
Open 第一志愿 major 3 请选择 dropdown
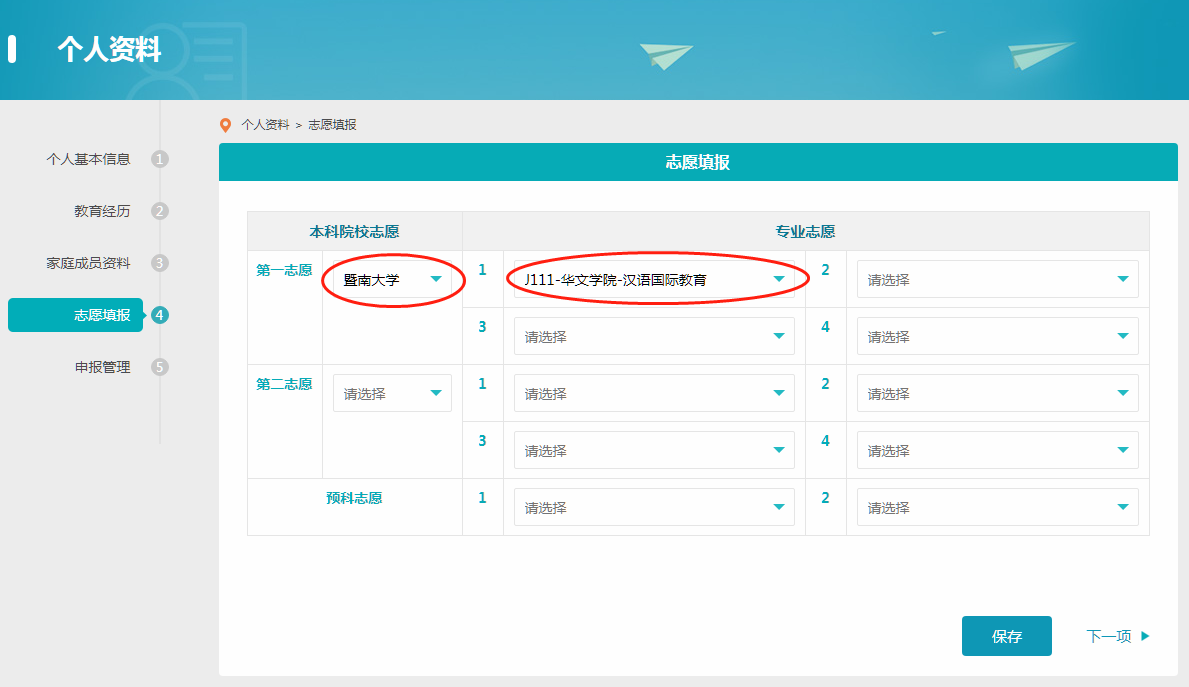tap(654, 336)
